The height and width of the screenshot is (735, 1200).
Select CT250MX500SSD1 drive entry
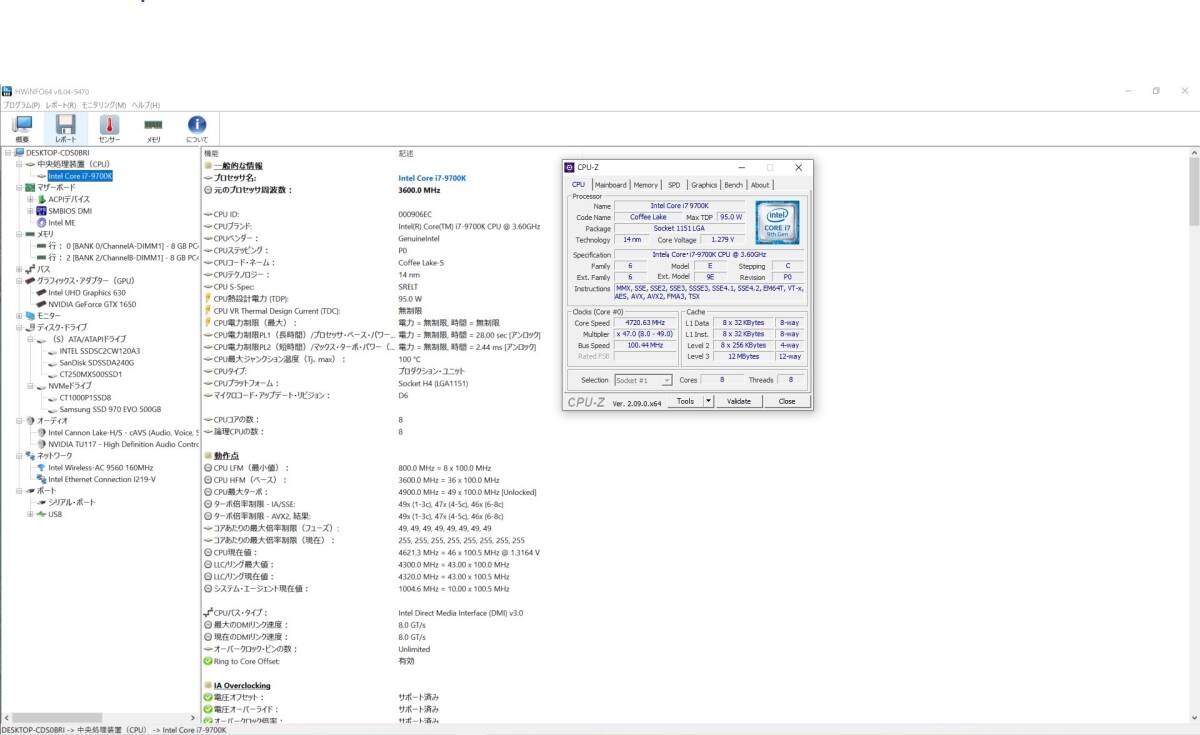point(91,374)
